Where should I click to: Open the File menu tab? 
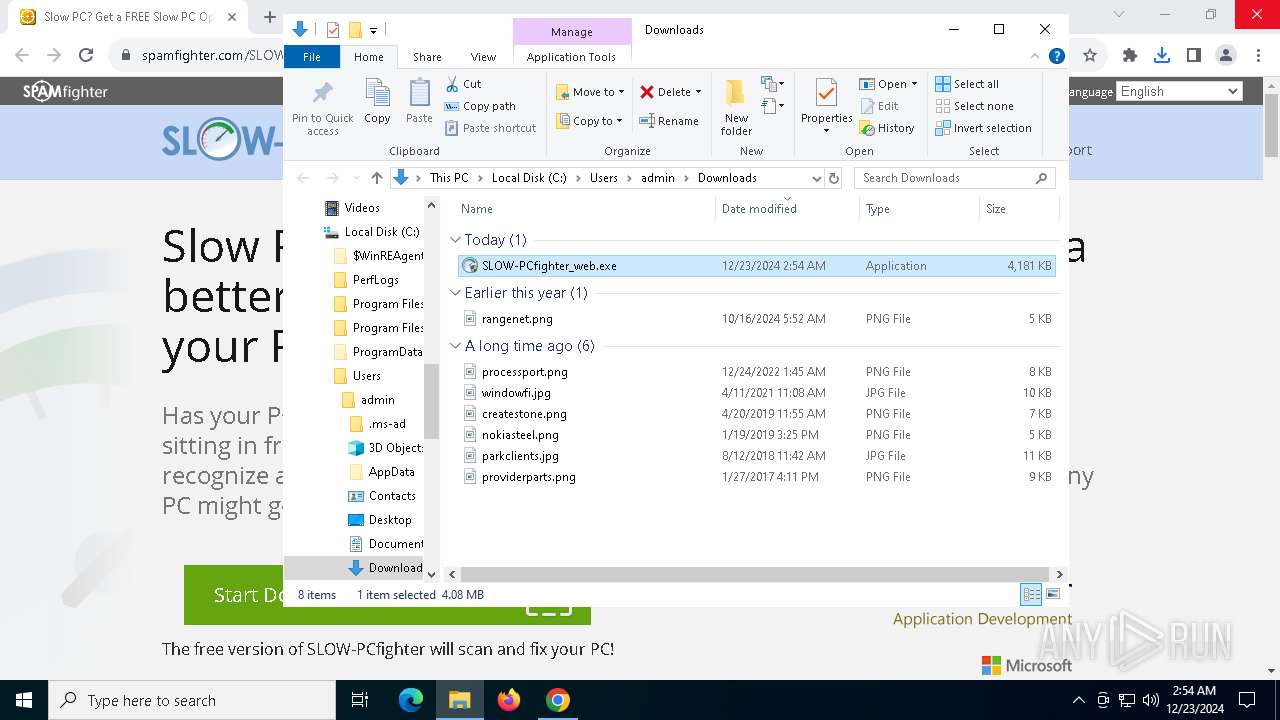tap(312, 57)
